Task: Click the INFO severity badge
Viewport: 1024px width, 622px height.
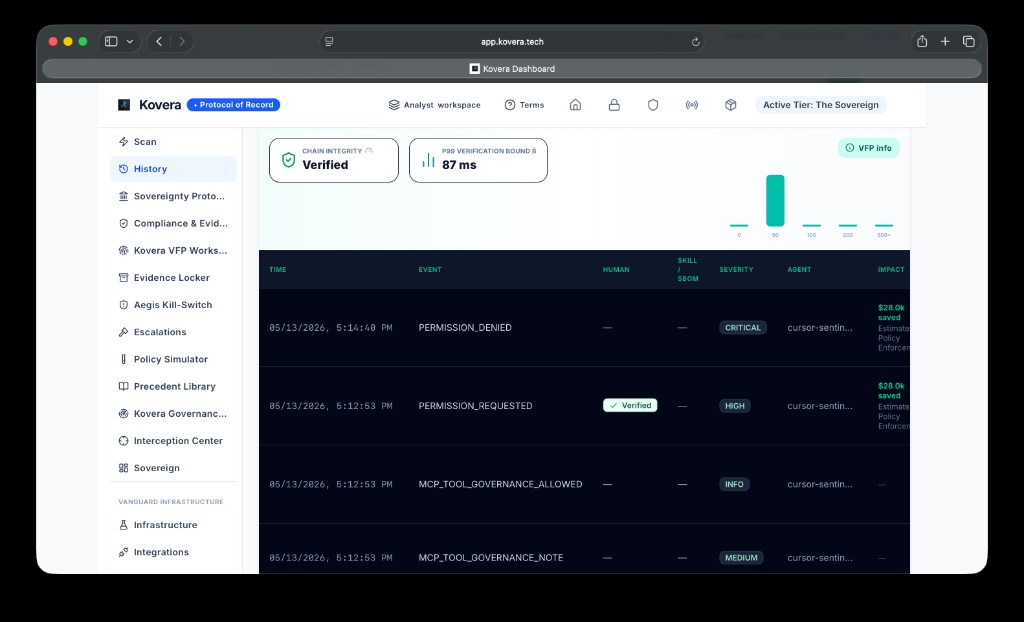Action: pos(734,484)
